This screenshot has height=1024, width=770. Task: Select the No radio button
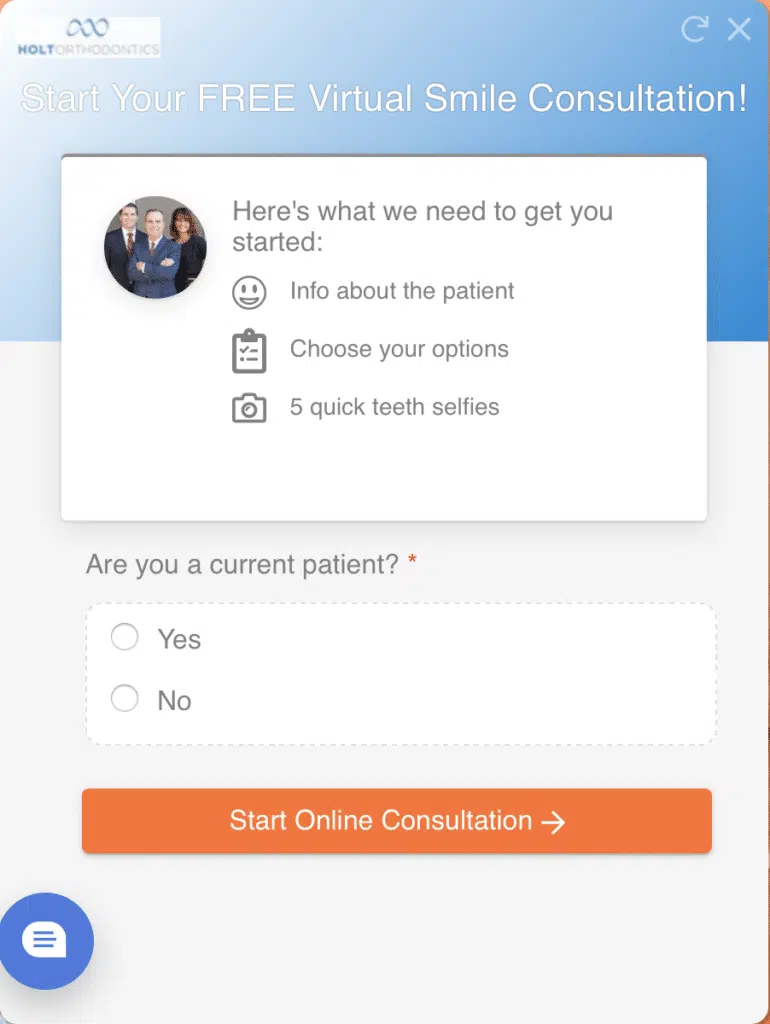124,698
